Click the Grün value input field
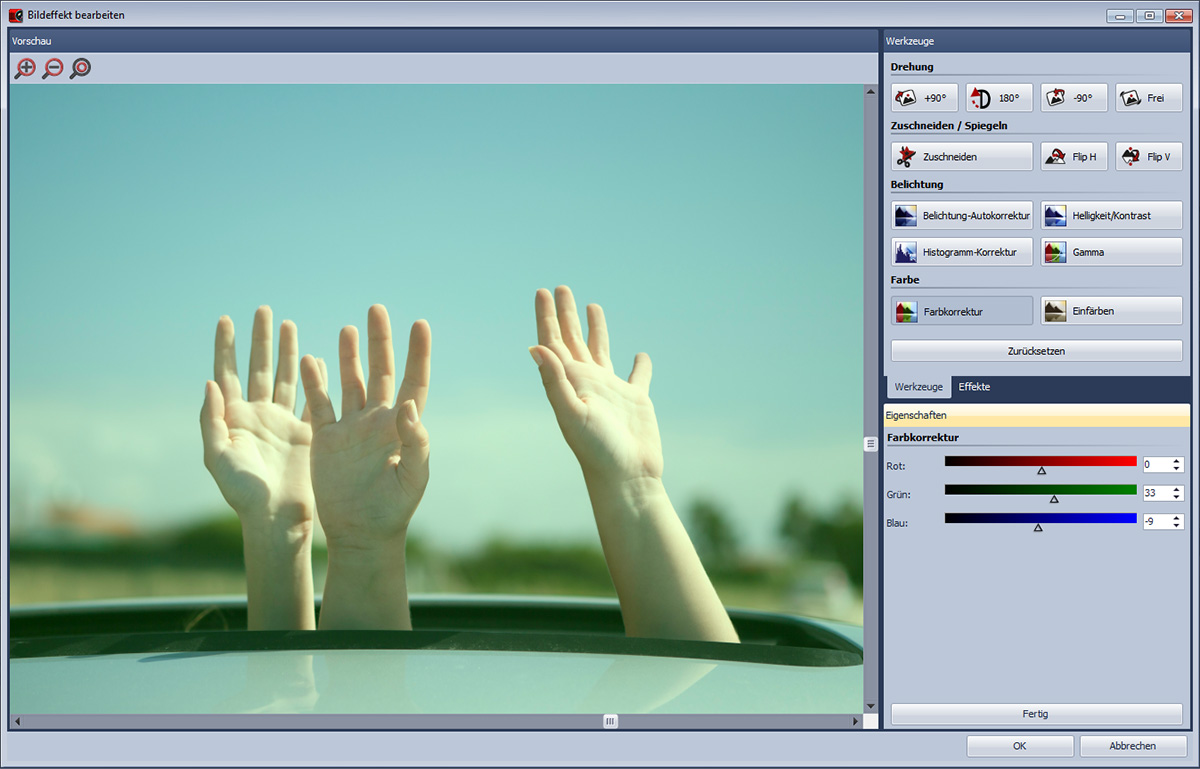1200x769 pixels. pos(1155,493)
